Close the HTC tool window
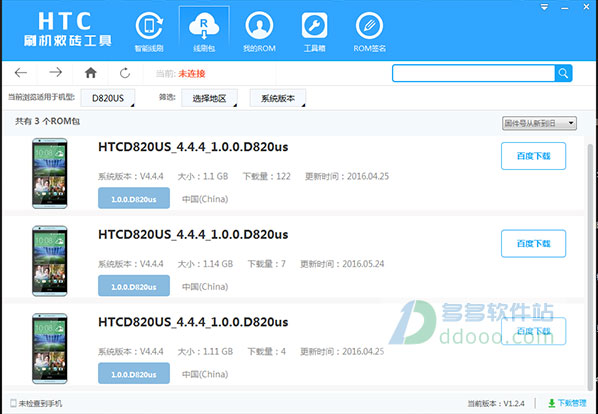The width and height of the screenshot is (598, 414). coord(587,7)
